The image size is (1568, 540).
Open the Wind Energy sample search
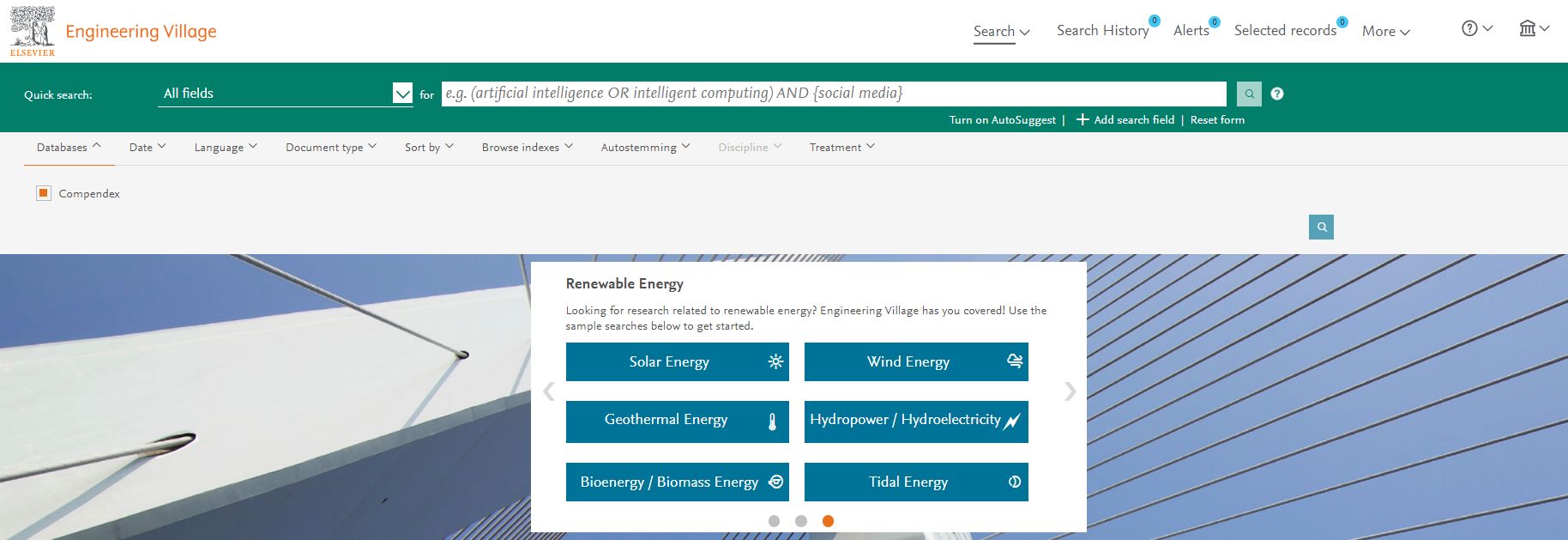pos(916,361)
